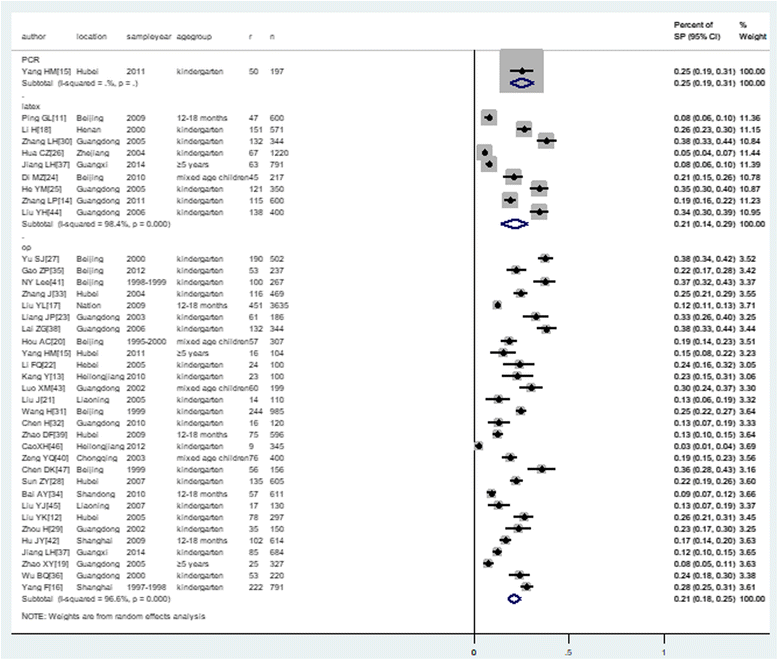Click author 'Zhang LP[14]'

click(x=47, y=200)
